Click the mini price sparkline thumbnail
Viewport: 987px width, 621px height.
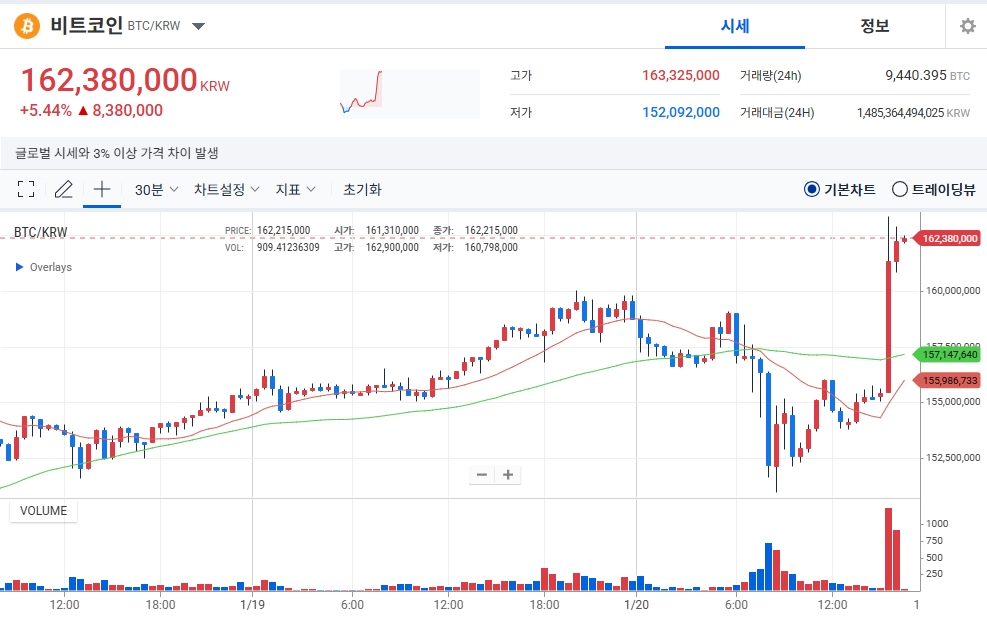pos(410,94)
